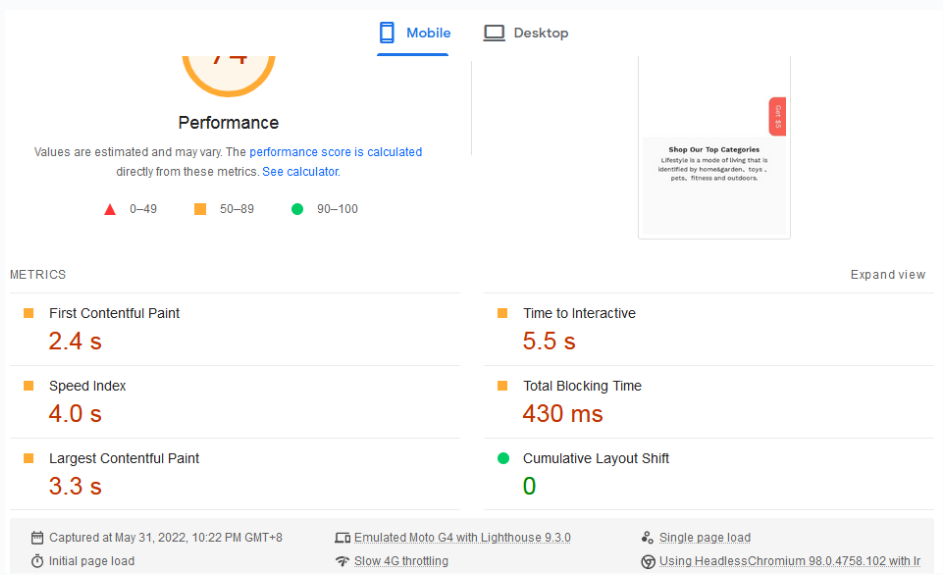Click the page screenshot thumbnail

tap(714, 148)
